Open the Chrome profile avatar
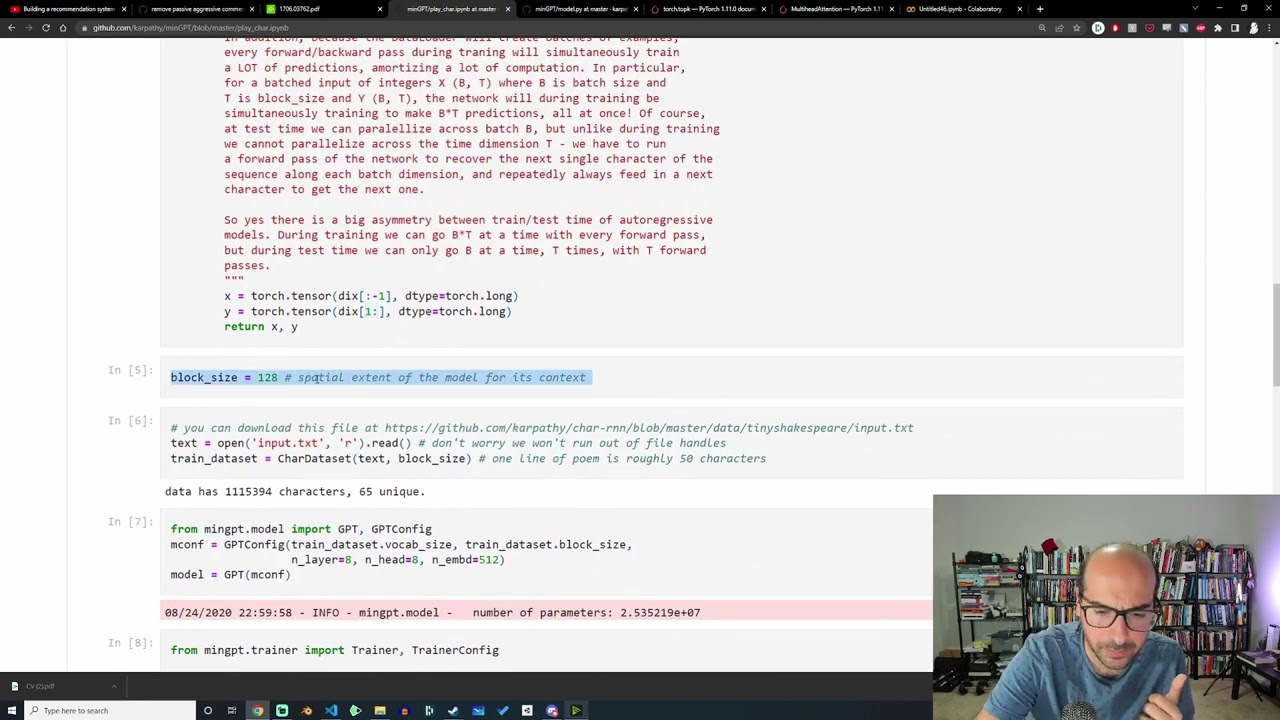 click(x=1253, y=28)
